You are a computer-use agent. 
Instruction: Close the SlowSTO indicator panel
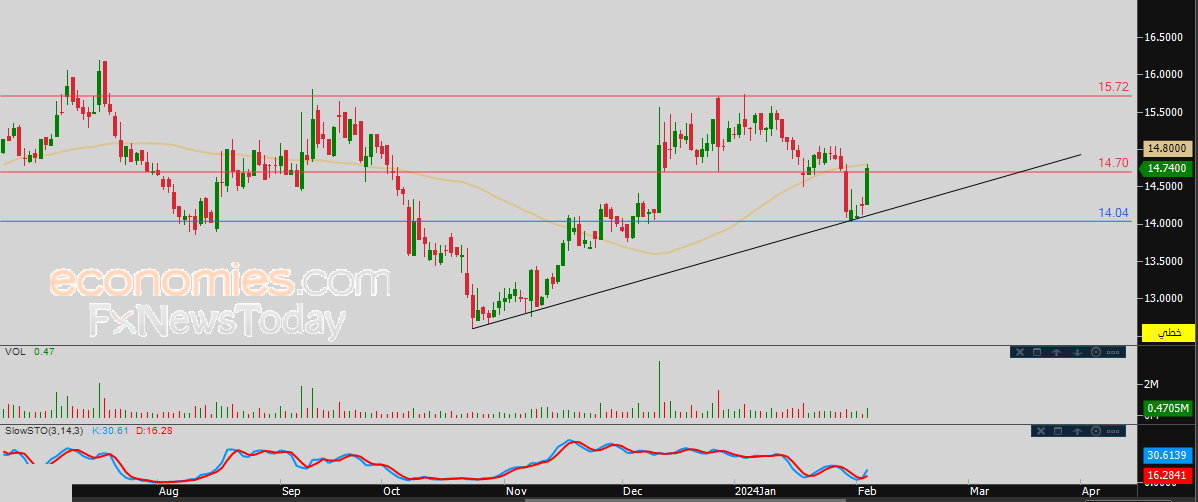(x=1040, y=432)
